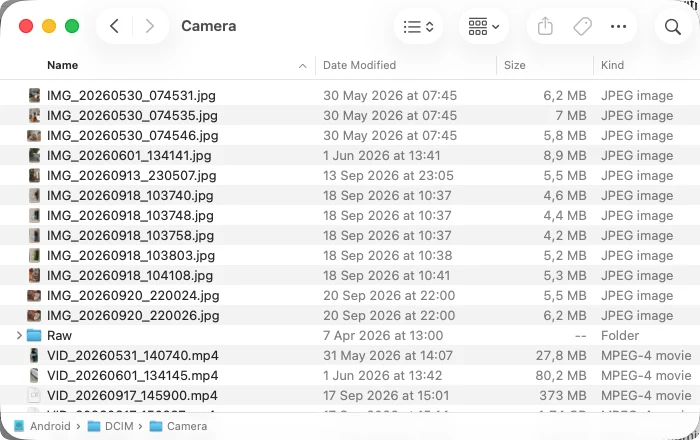Select file name IMG_20260530_074531.jpg

[131, 95]
